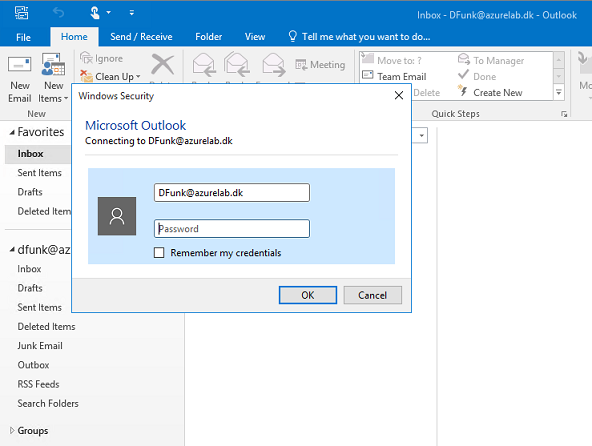Viewport: 592px width, 446px height.
Task: Collapse the dfunk@azurelab.dk mailbox tree
Action: coord(12,250)
